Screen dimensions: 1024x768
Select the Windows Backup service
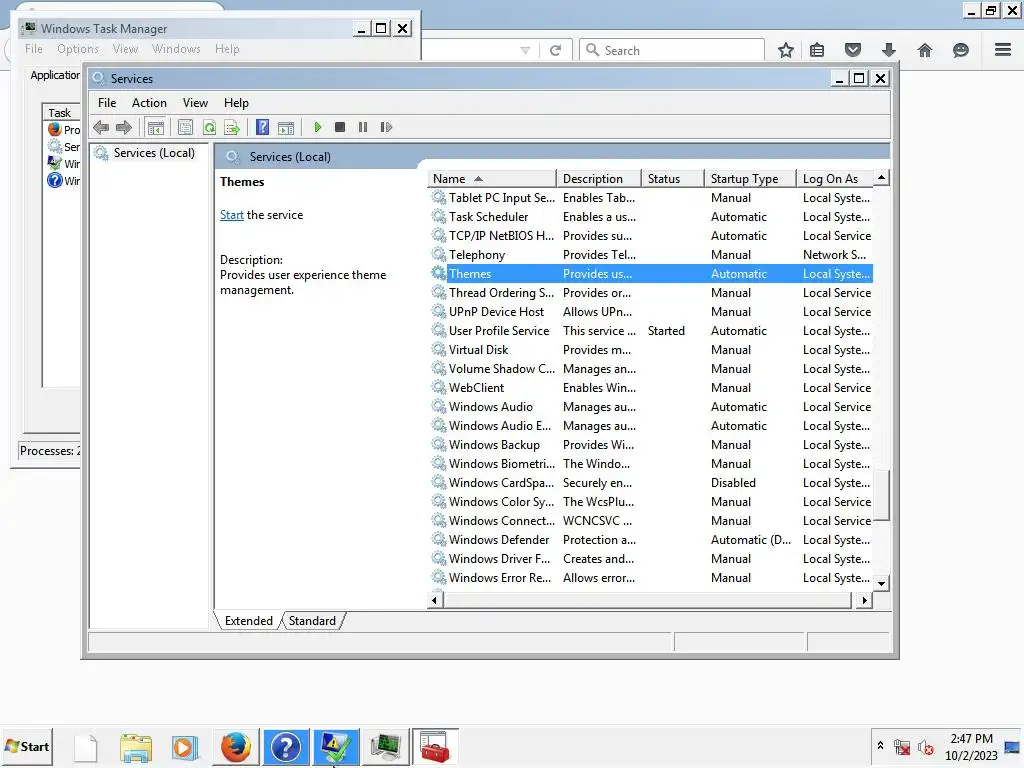[651, 444]
